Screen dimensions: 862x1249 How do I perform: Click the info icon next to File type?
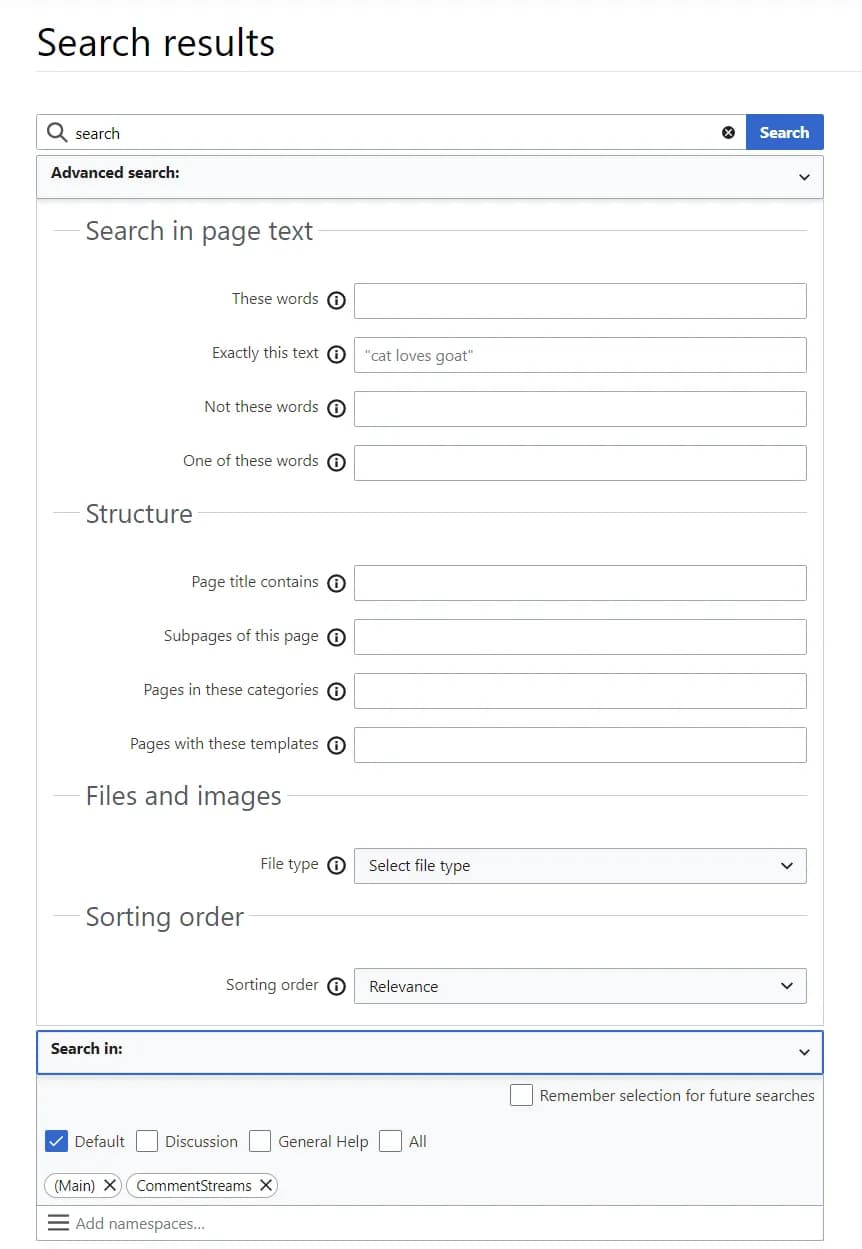coord(336,865)
